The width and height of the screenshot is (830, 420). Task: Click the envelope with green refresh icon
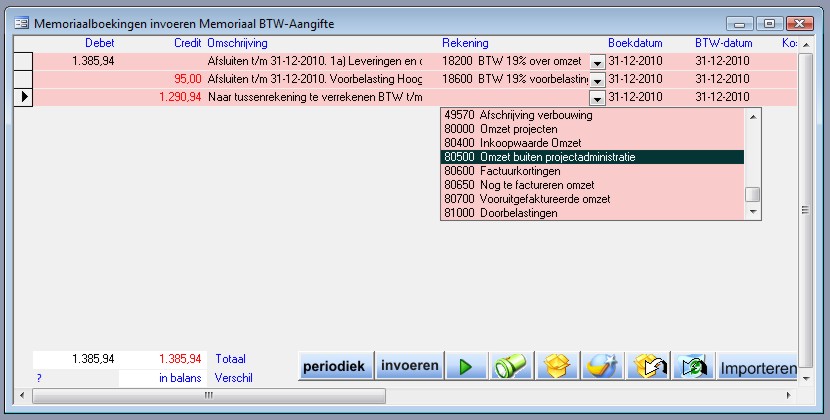[692, 367]
